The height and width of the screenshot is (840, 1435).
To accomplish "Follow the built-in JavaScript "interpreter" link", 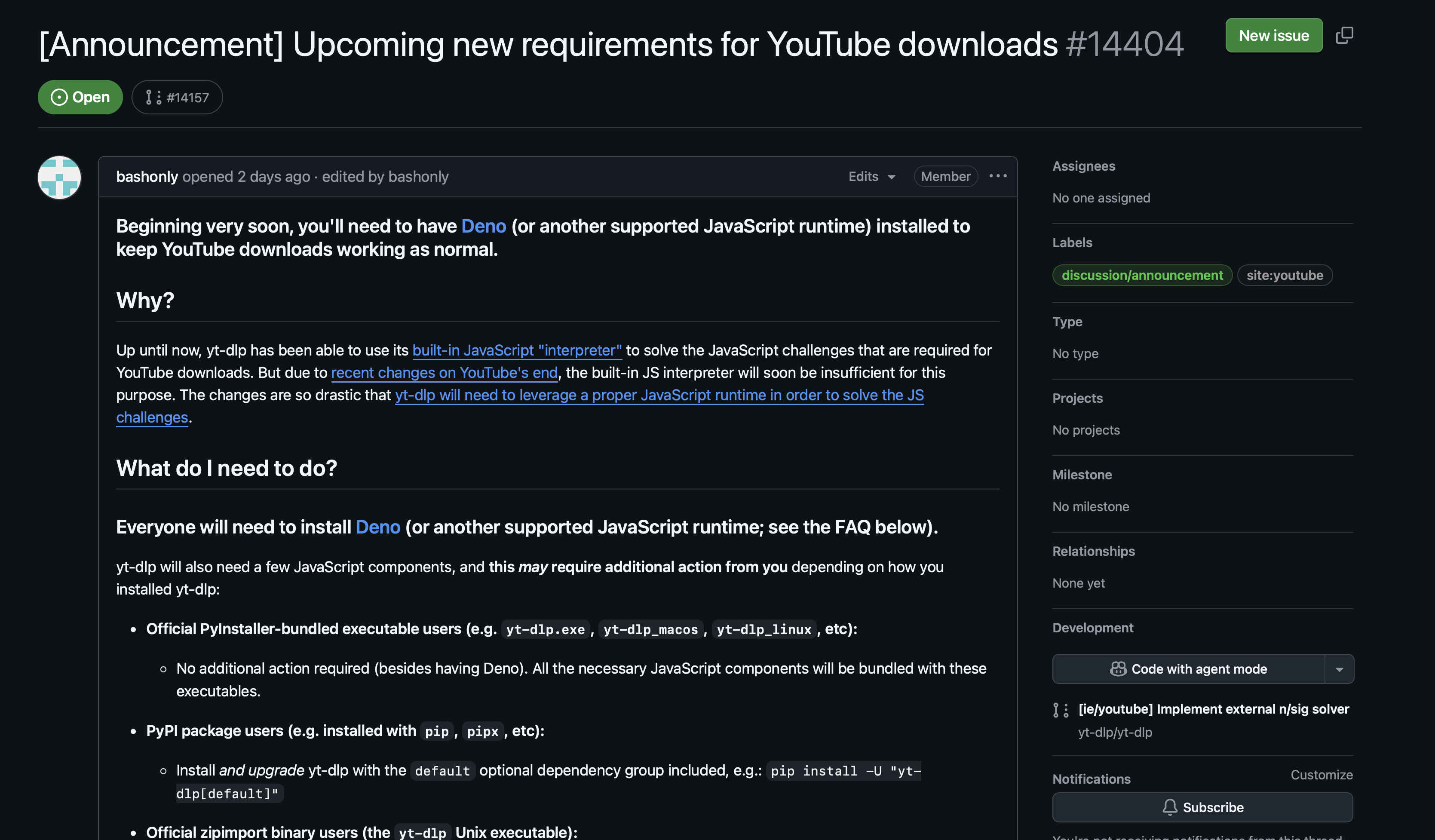I will click(x=516, y=350).
